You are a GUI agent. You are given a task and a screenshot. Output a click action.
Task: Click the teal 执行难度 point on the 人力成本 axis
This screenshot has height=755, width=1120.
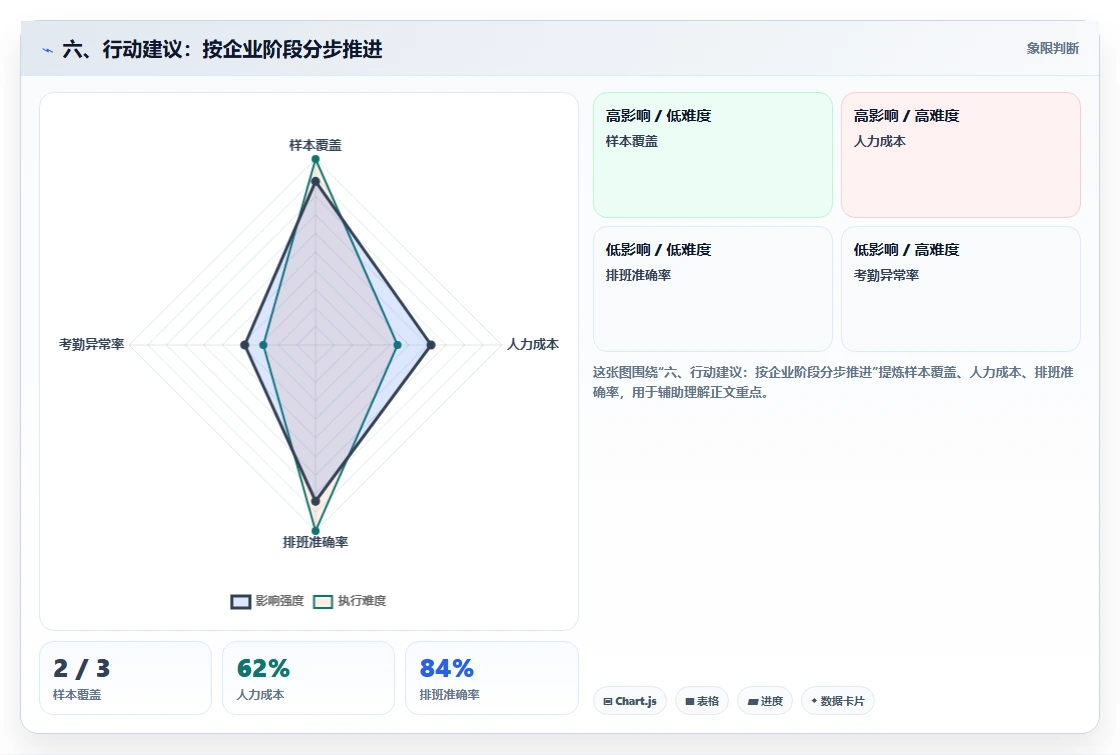coord(398,345)
